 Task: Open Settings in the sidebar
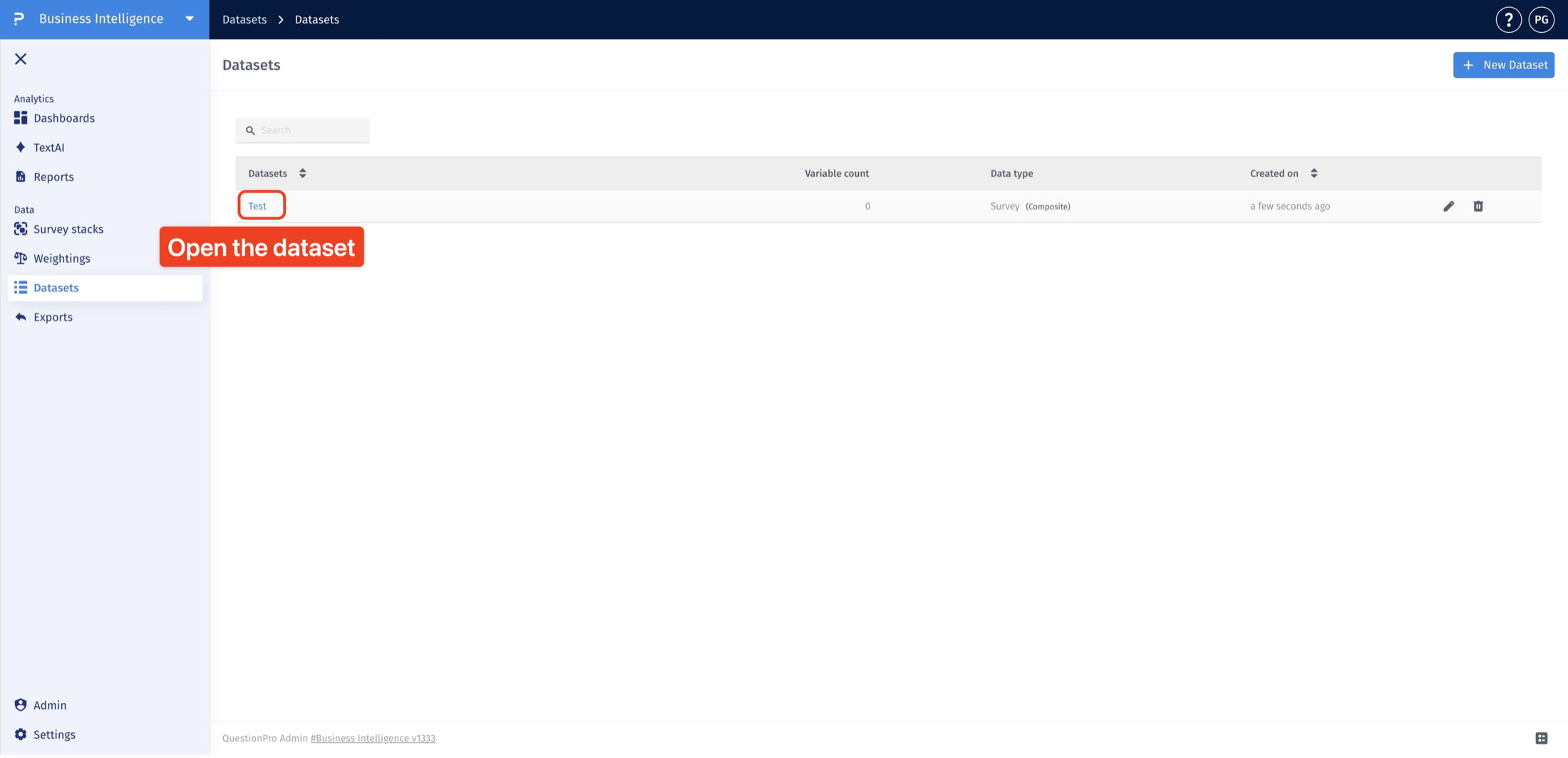tap(54, 734)
